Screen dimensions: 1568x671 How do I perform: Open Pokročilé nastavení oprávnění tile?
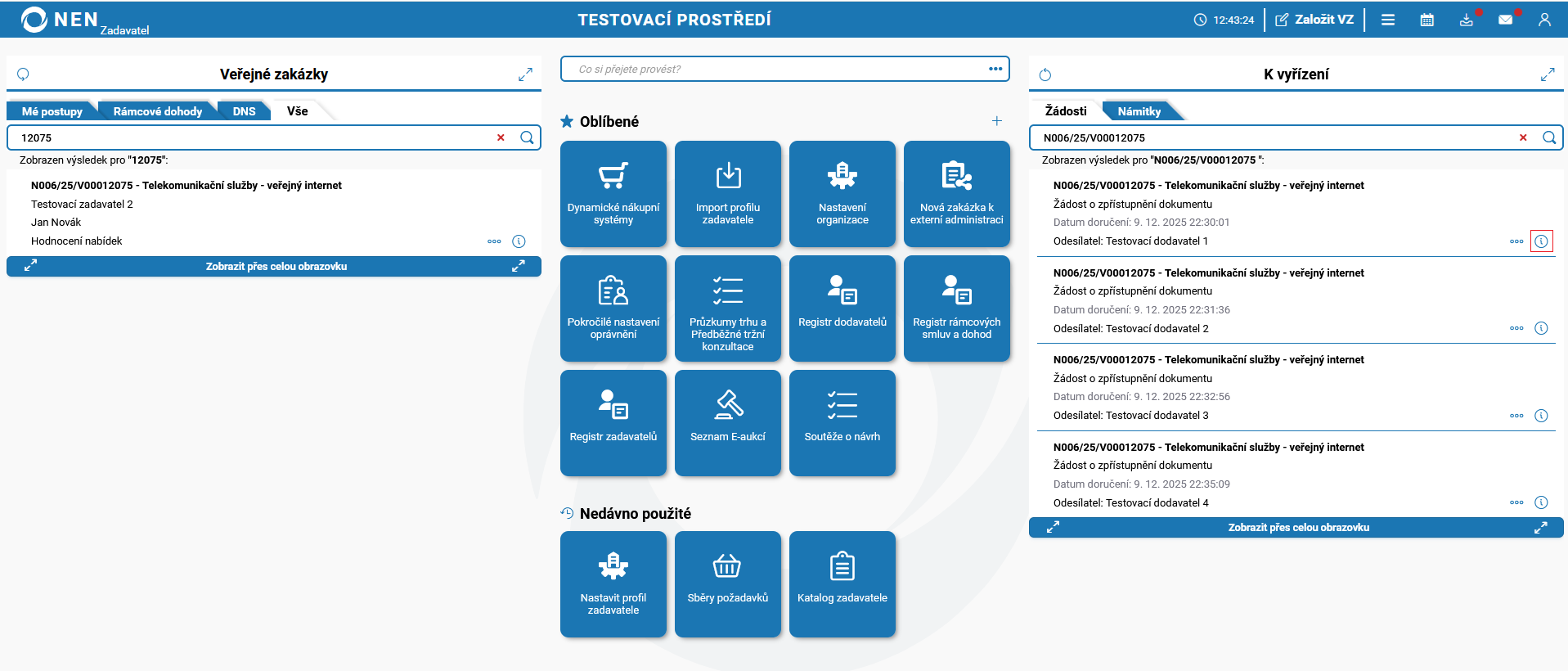613,308
